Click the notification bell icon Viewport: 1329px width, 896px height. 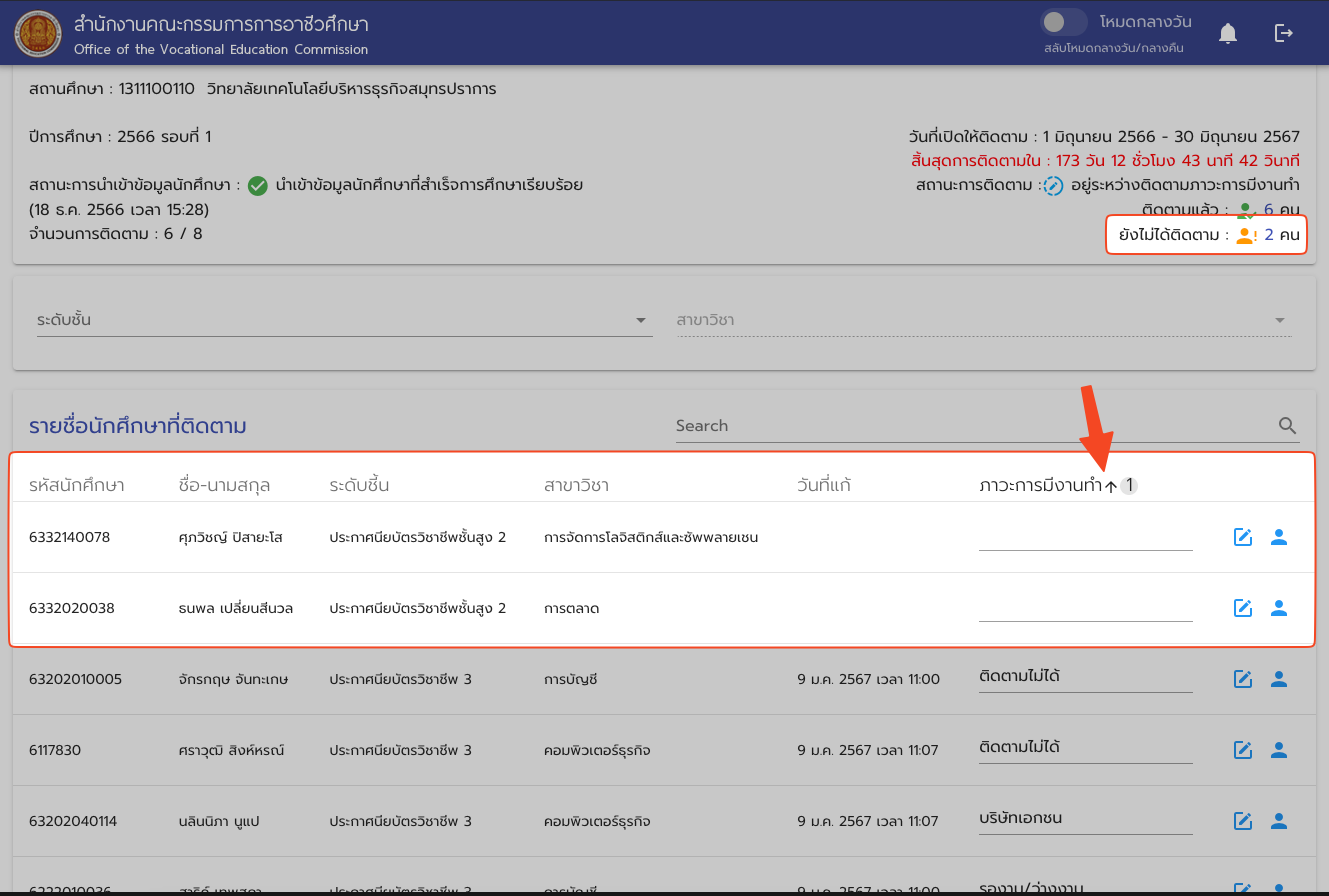[1228, 33]
